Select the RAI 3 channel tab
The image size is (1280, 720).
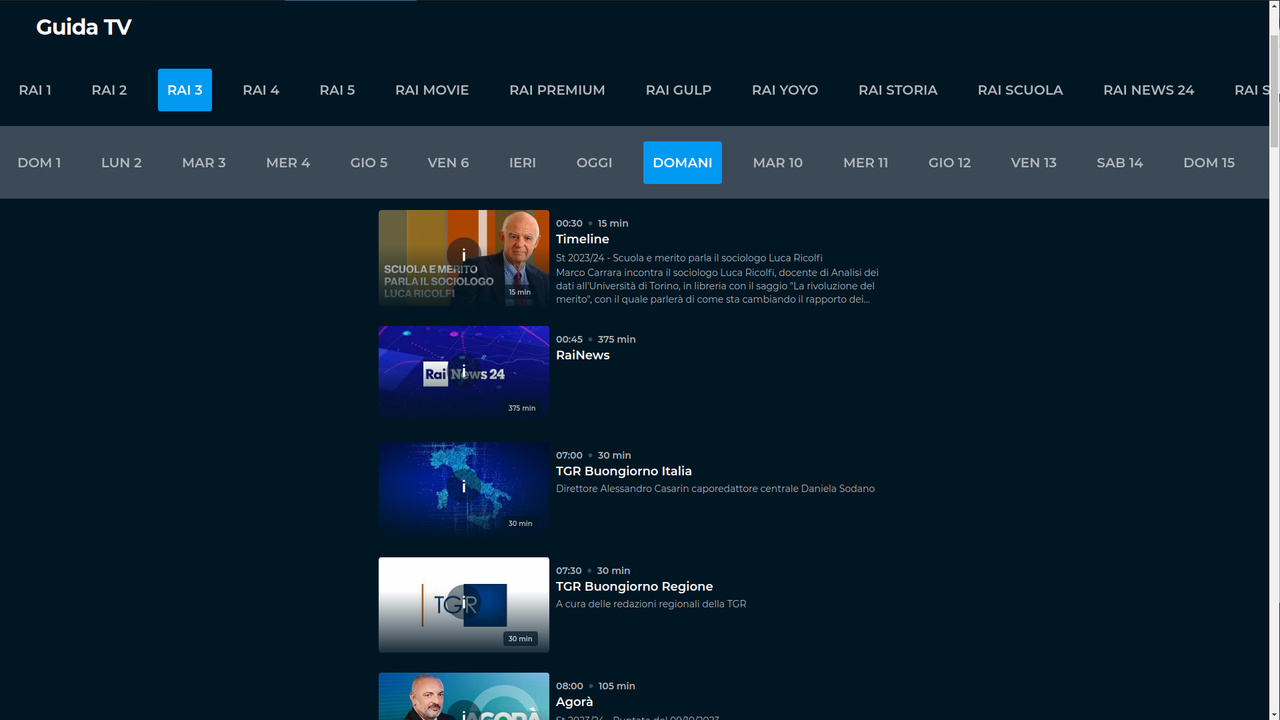pyautogui.click(x=185, y=90)
